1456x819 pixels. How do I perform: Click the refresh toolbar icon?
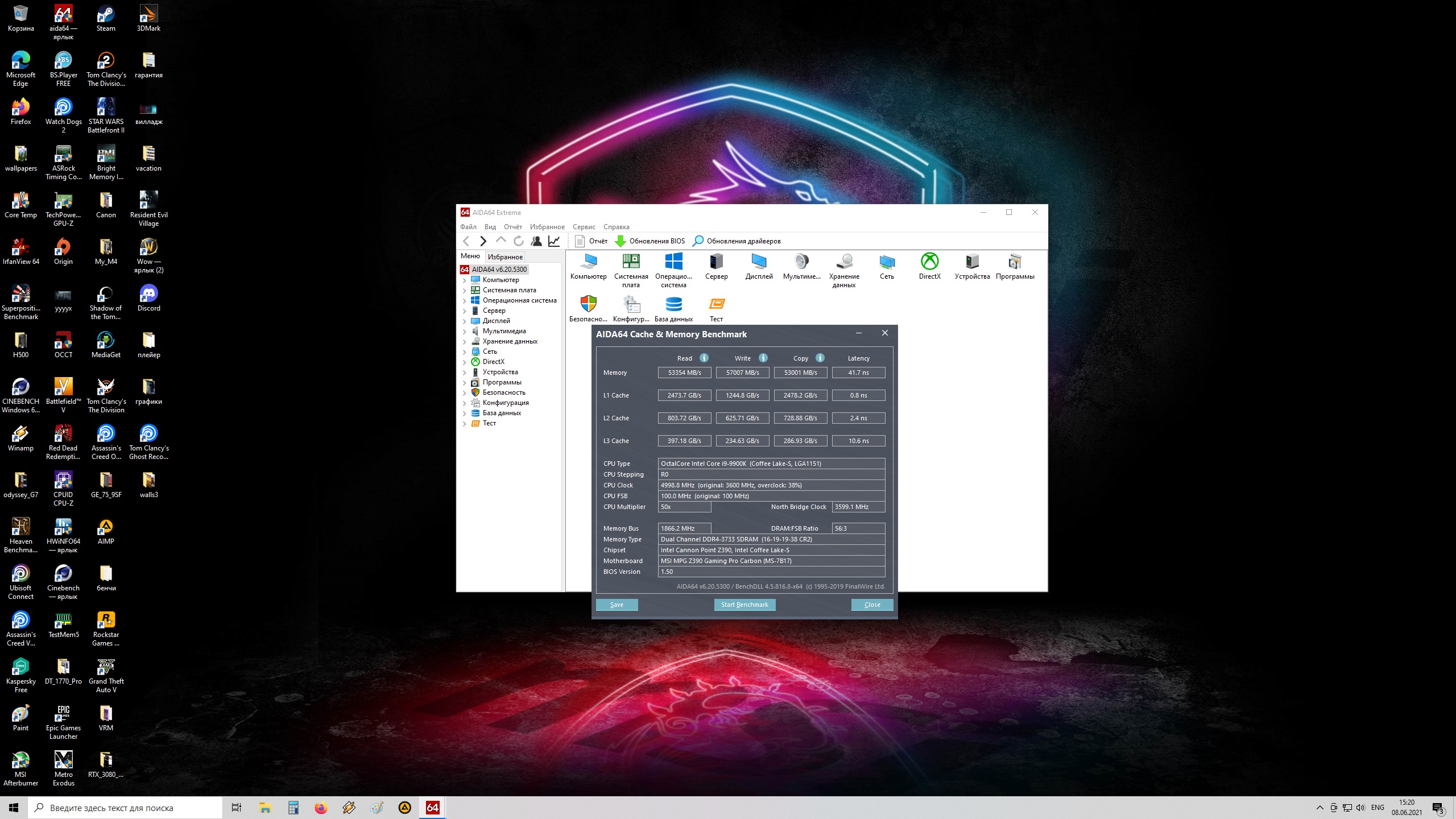pos(519,241)
